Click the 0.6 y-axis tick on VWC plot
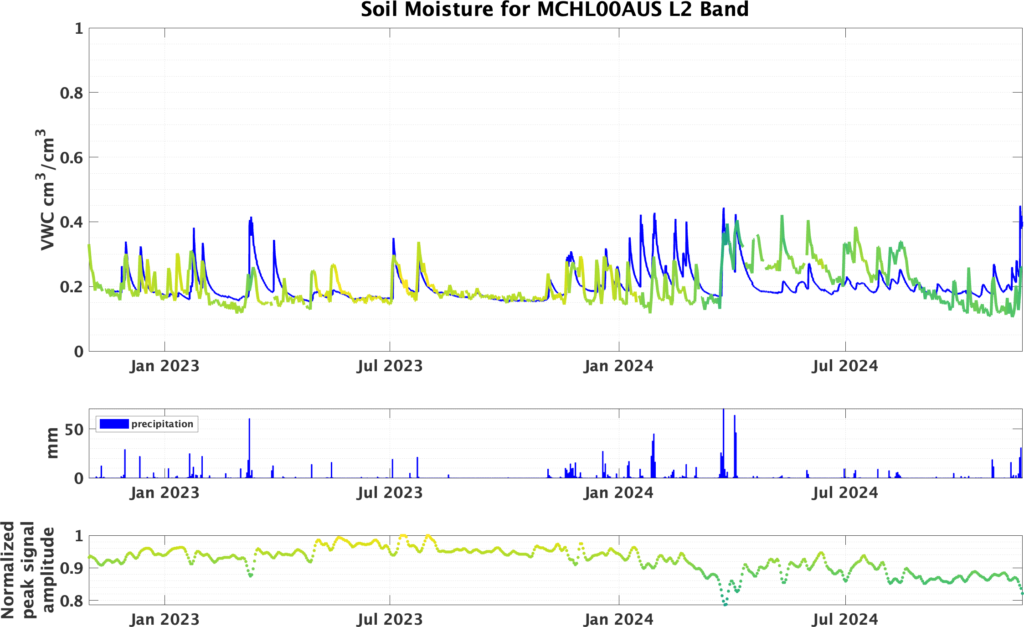 click(72, 157)
